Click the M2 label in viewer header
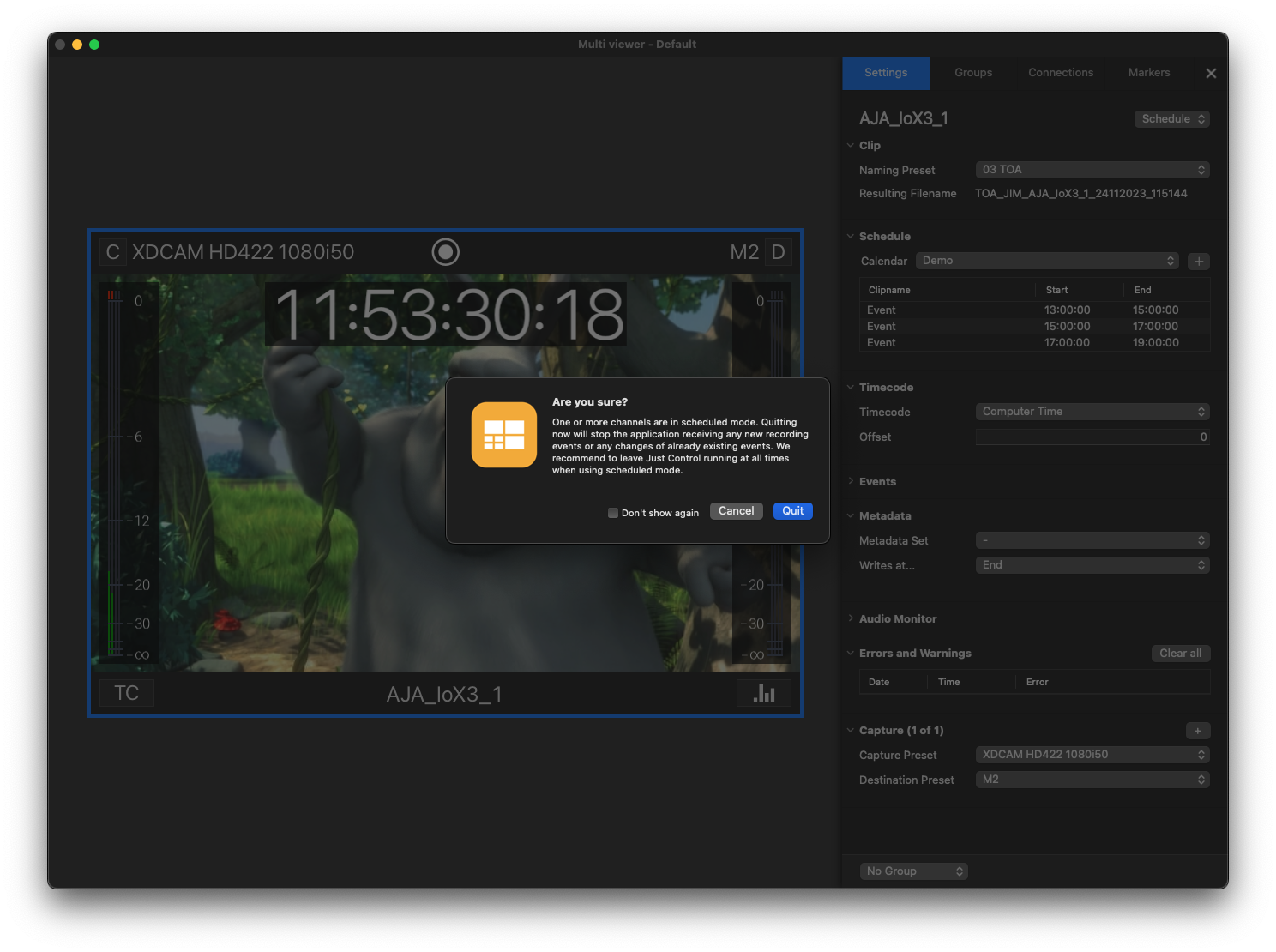The image size is (1276, 952). [744, 252]
